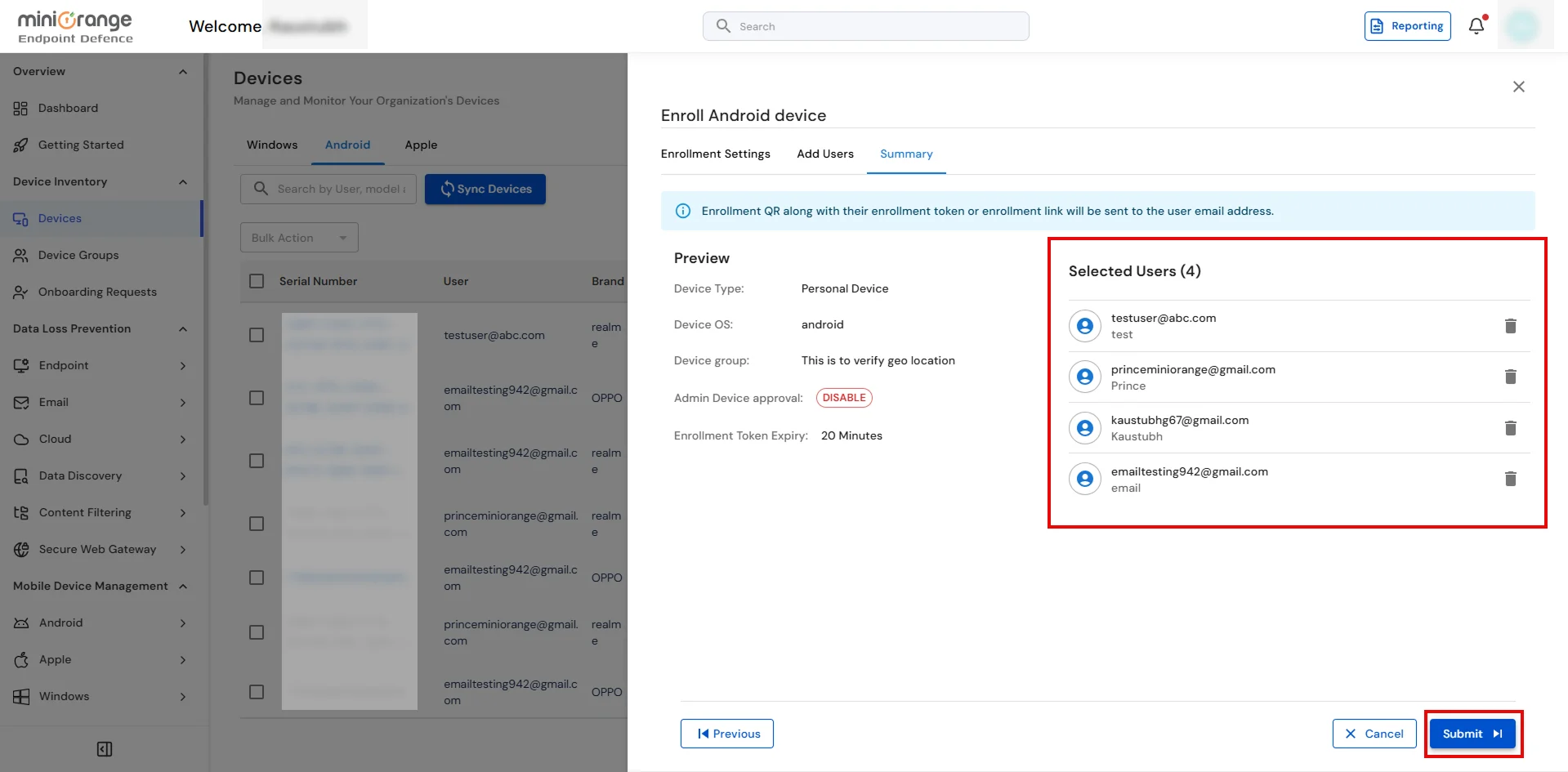Screen dimensions: 1568x772
Task: Click the User column header
Action: point(456,281)
